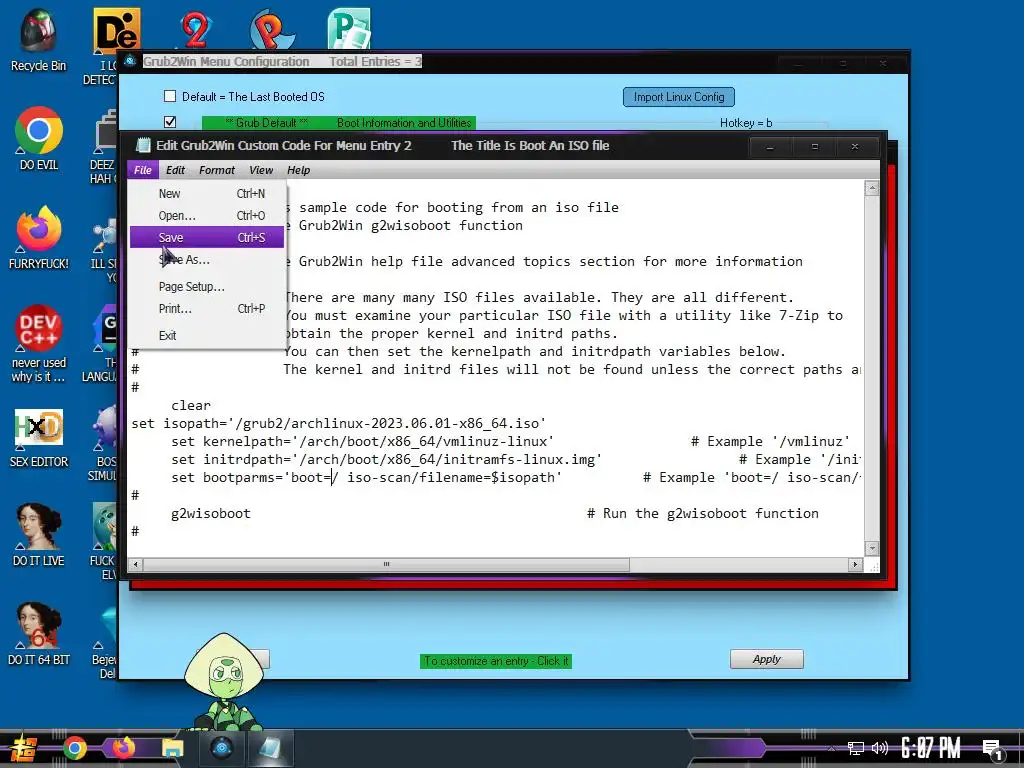Click the 'set isopath=' line in editor

pyautogui.click(x=338, y=423)
